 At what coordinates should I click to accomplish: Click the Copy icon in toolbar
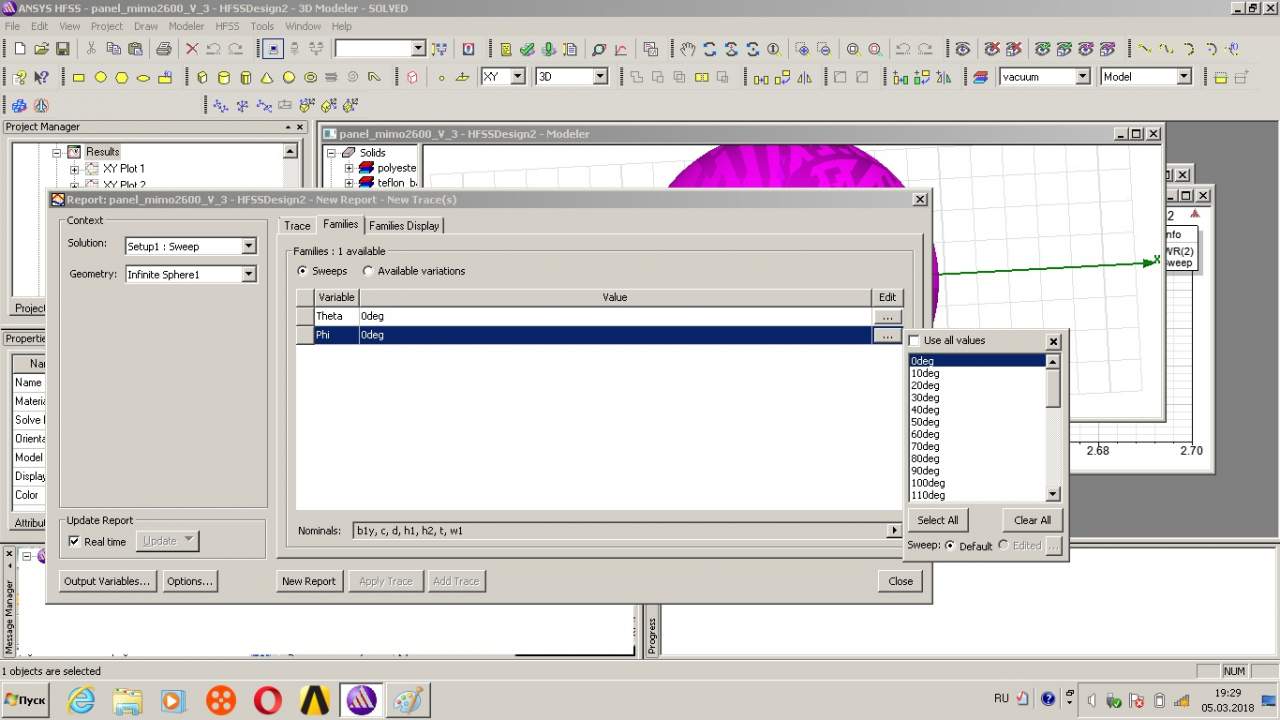[x=113, y=49]
